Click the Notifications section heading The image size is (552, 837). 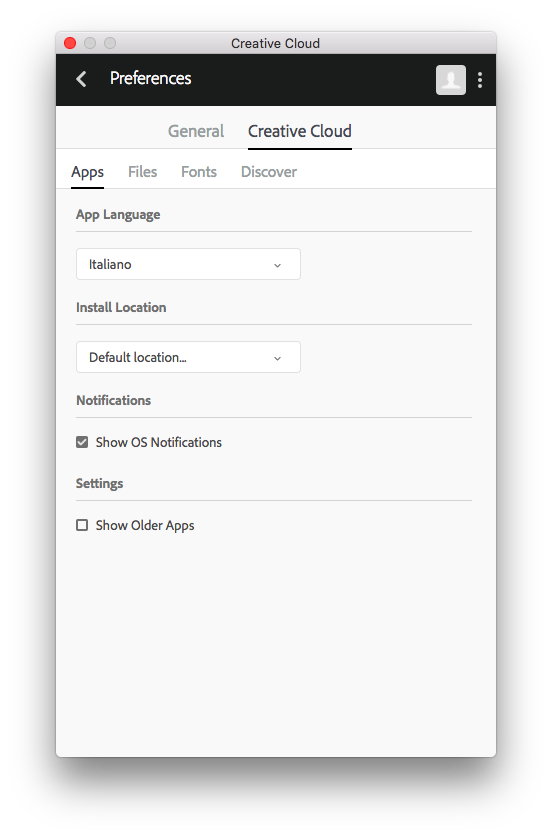113,400
